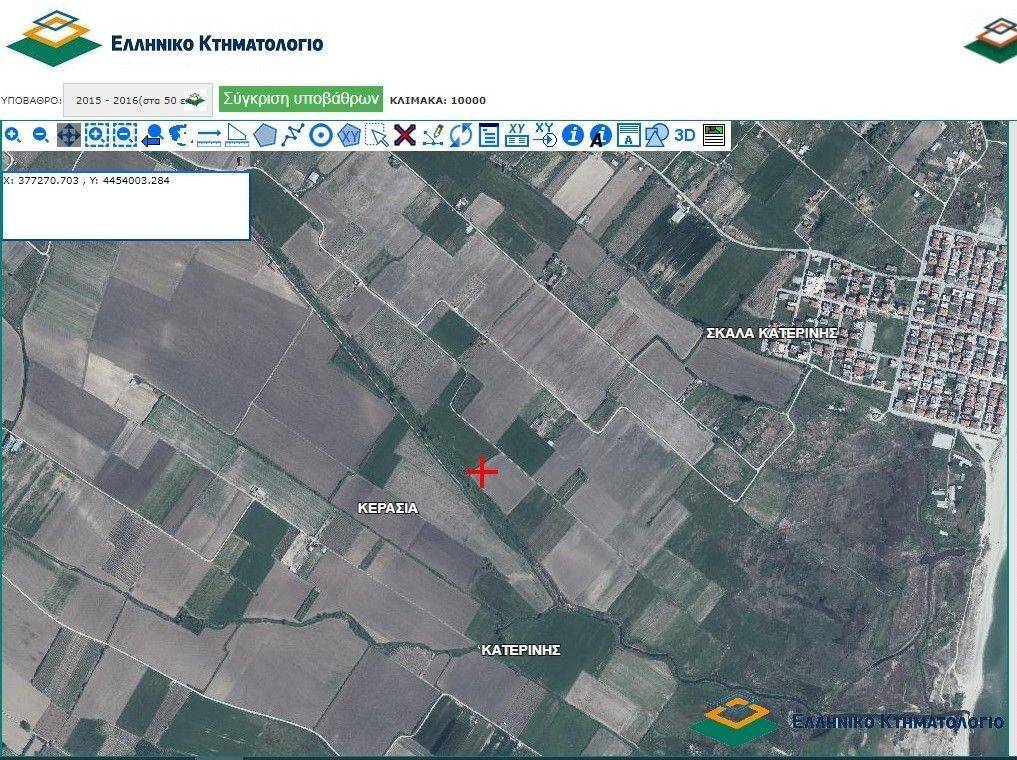Click the zoom out magnifier tool
The image size is (1017, 760).
41,135
